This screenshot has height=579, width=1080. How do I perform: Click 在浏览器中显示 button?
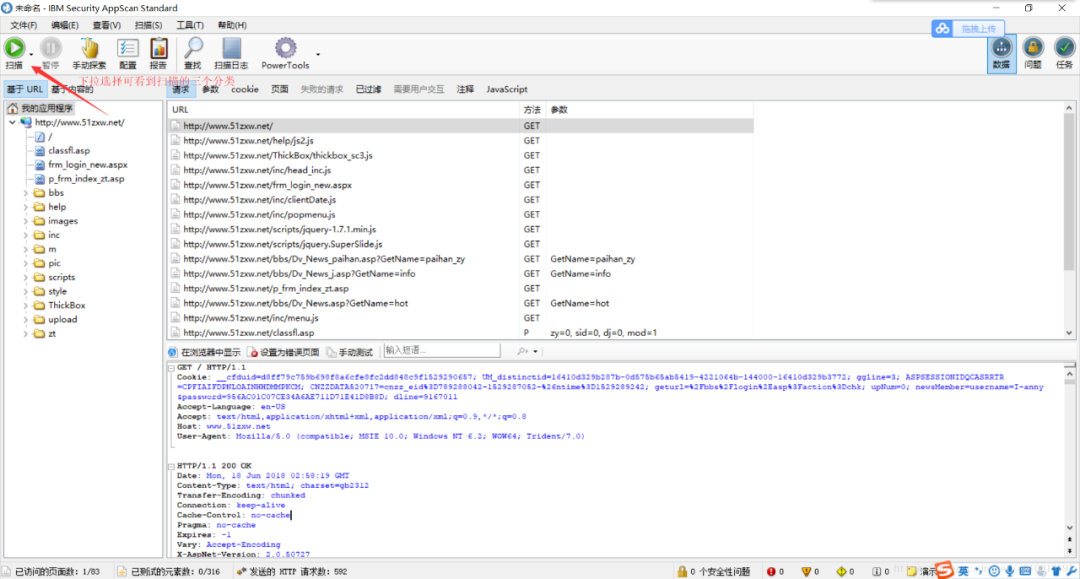click(x=205, y=352)
